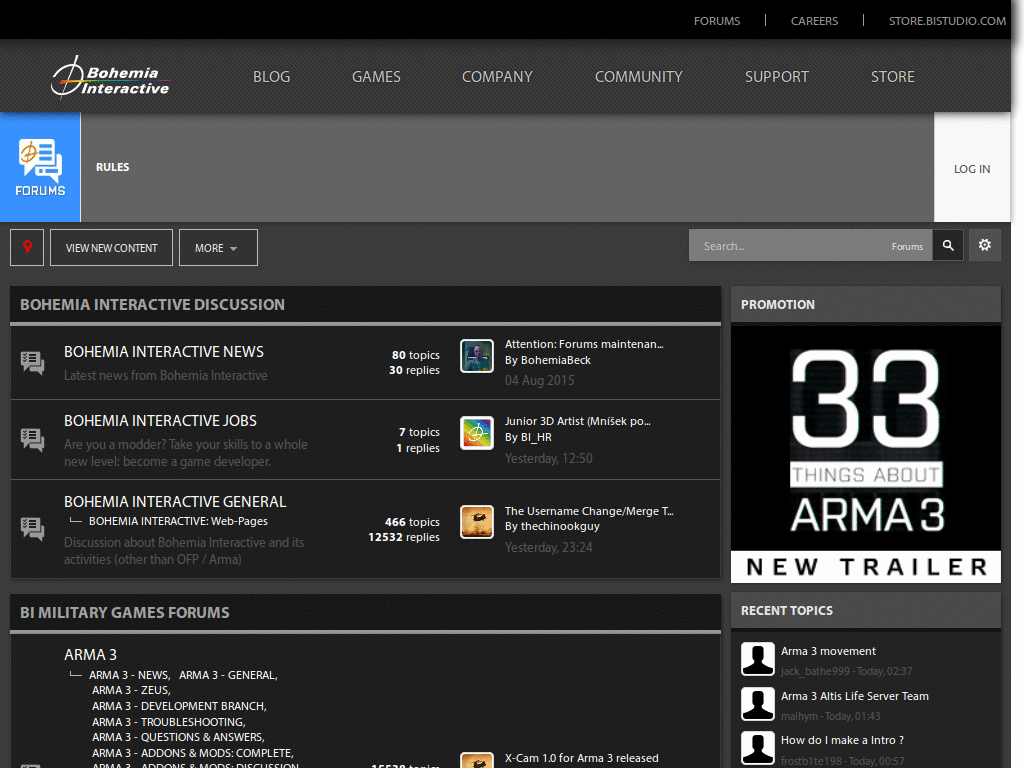The image size is (1024, 768).
Task: Open the STORE menu
Action: coord(893,77)
